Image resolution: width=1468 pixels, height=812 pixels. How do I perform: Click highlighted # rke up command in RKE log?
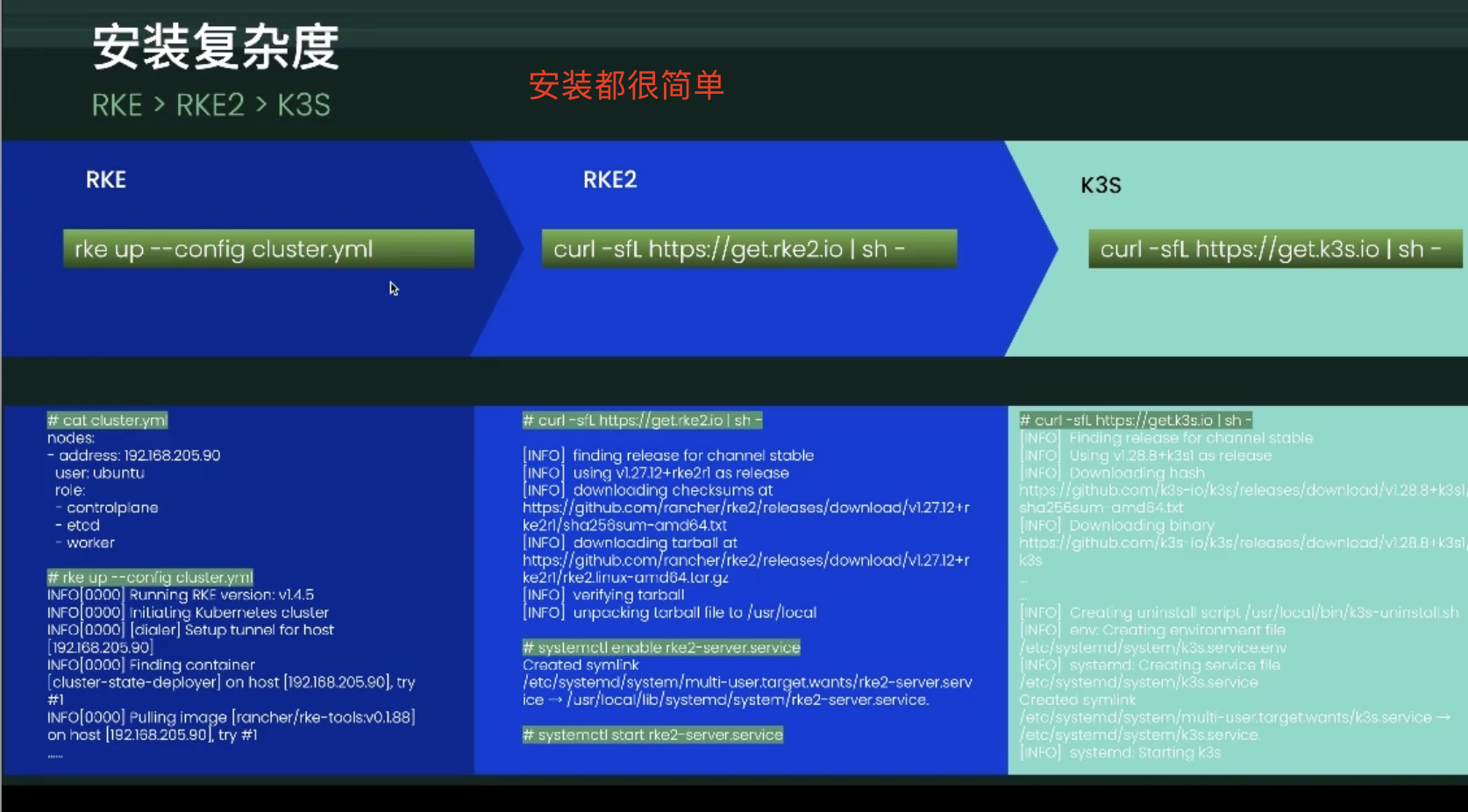[x=150, y=577]
